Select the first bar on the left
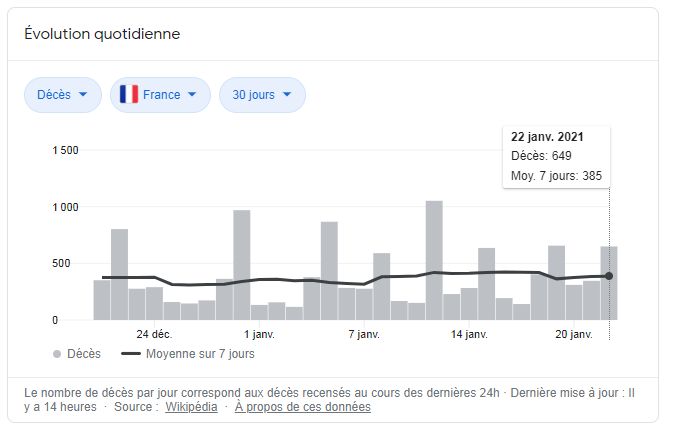675x427 pixels. [x=102, y=300]
